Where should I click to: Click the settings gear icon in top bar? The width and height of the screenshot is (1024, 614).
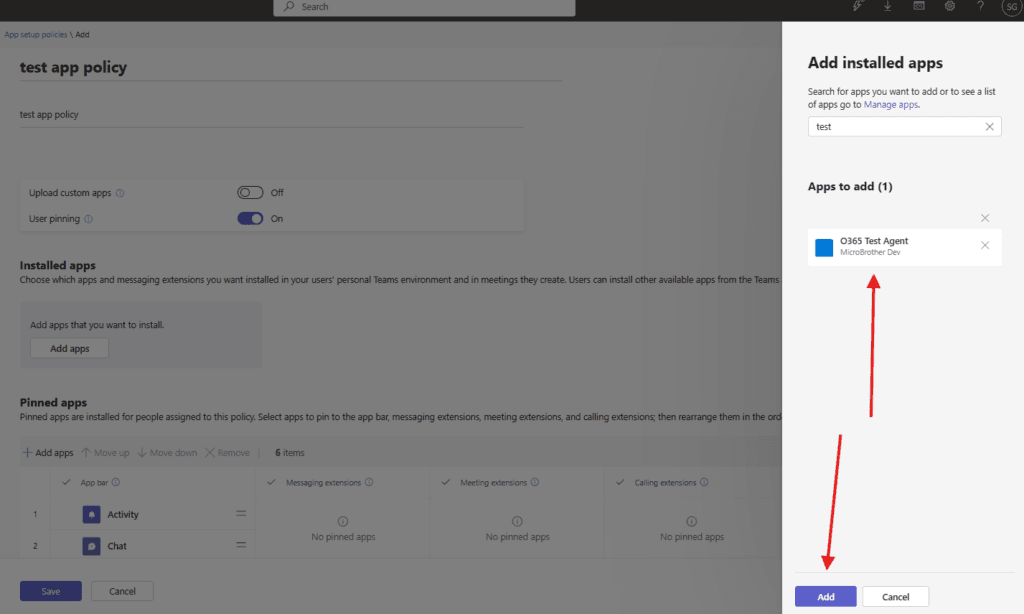point(950,7)
